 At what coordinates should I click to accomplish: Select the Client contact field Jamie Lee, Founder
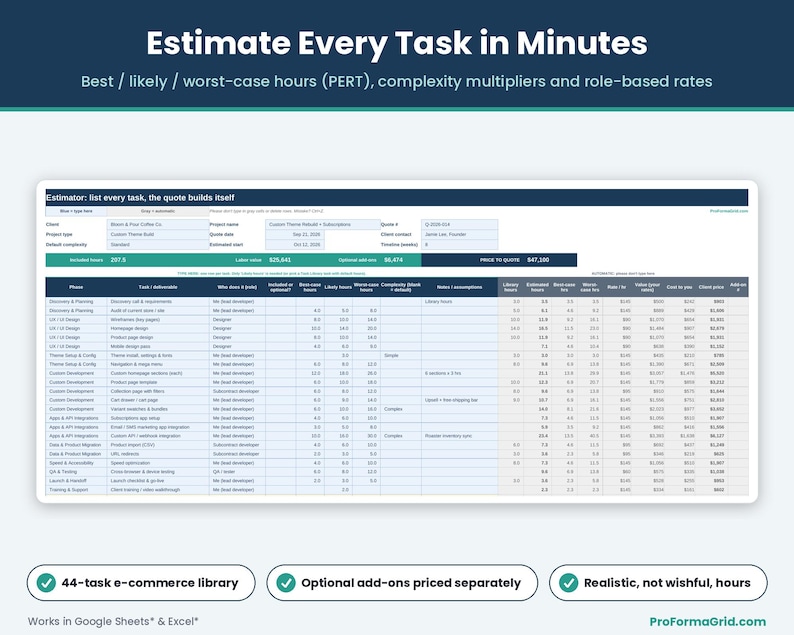459,234
